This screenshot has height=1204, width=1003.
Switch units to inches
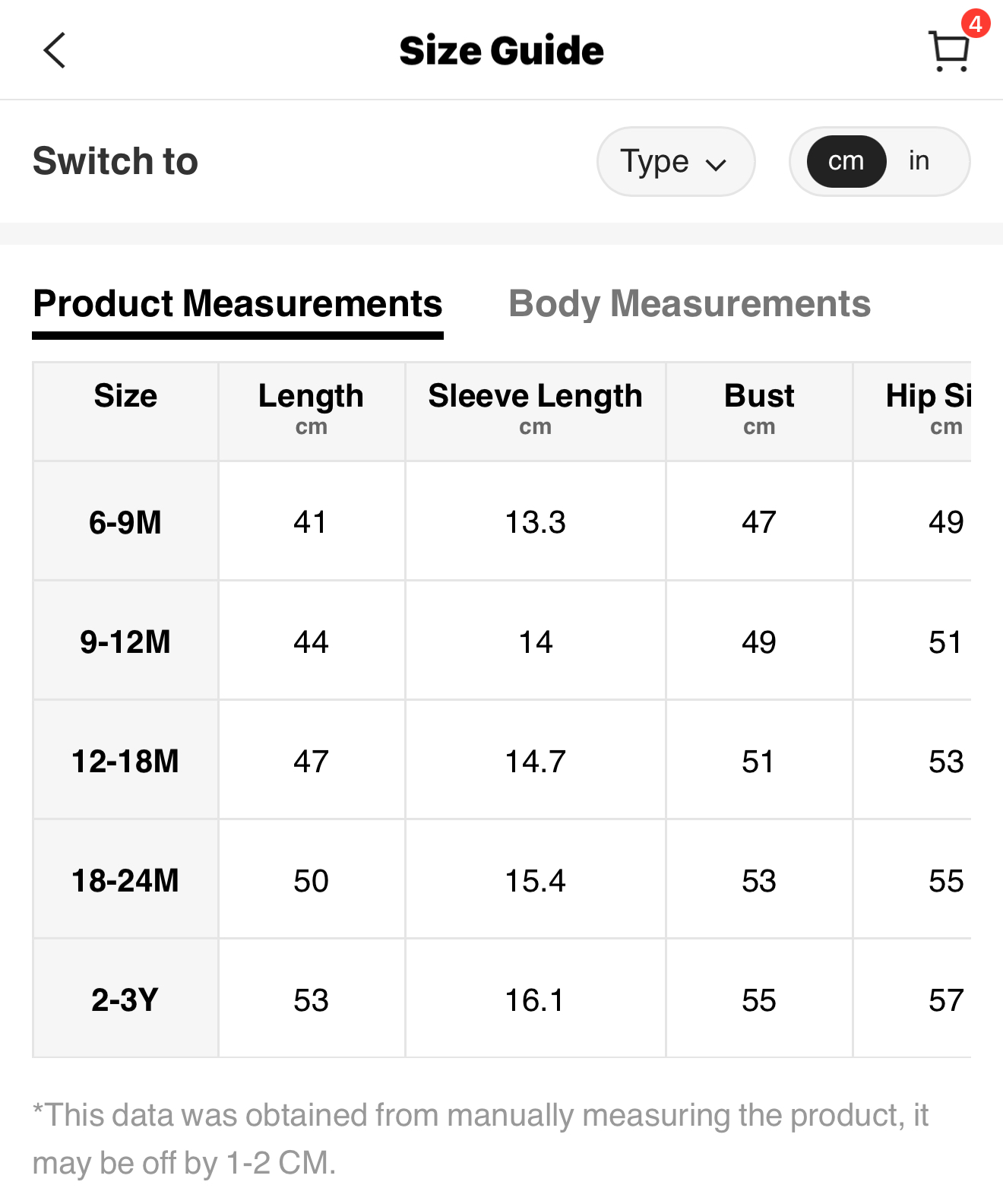(x=919, y=161)
